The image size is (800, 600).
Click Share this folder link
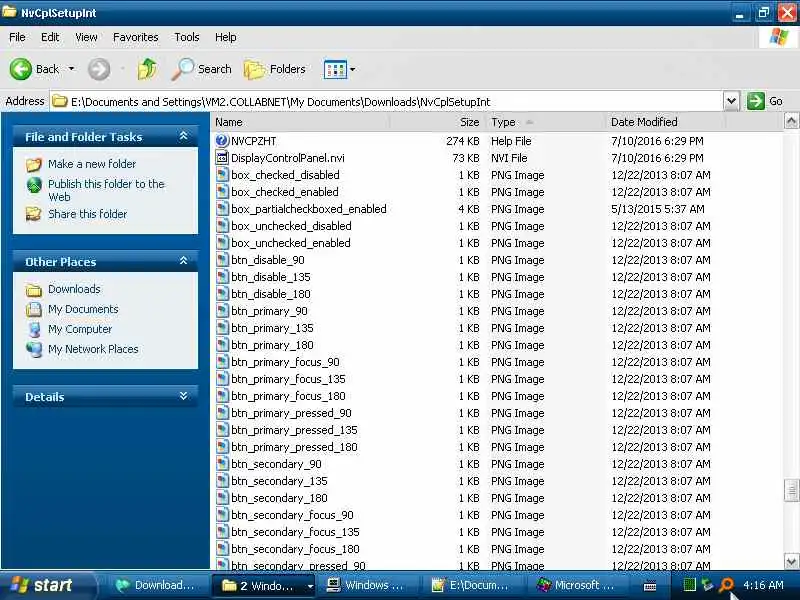[87, 214]
